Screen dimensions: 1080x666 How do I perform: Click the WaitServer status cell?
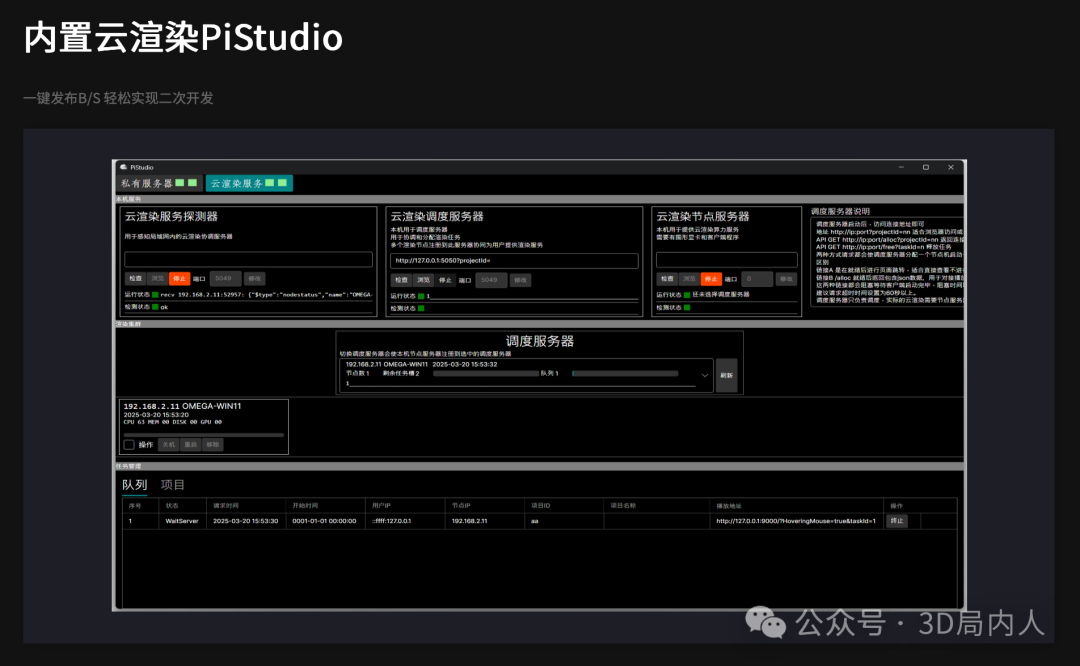[182, 521]
